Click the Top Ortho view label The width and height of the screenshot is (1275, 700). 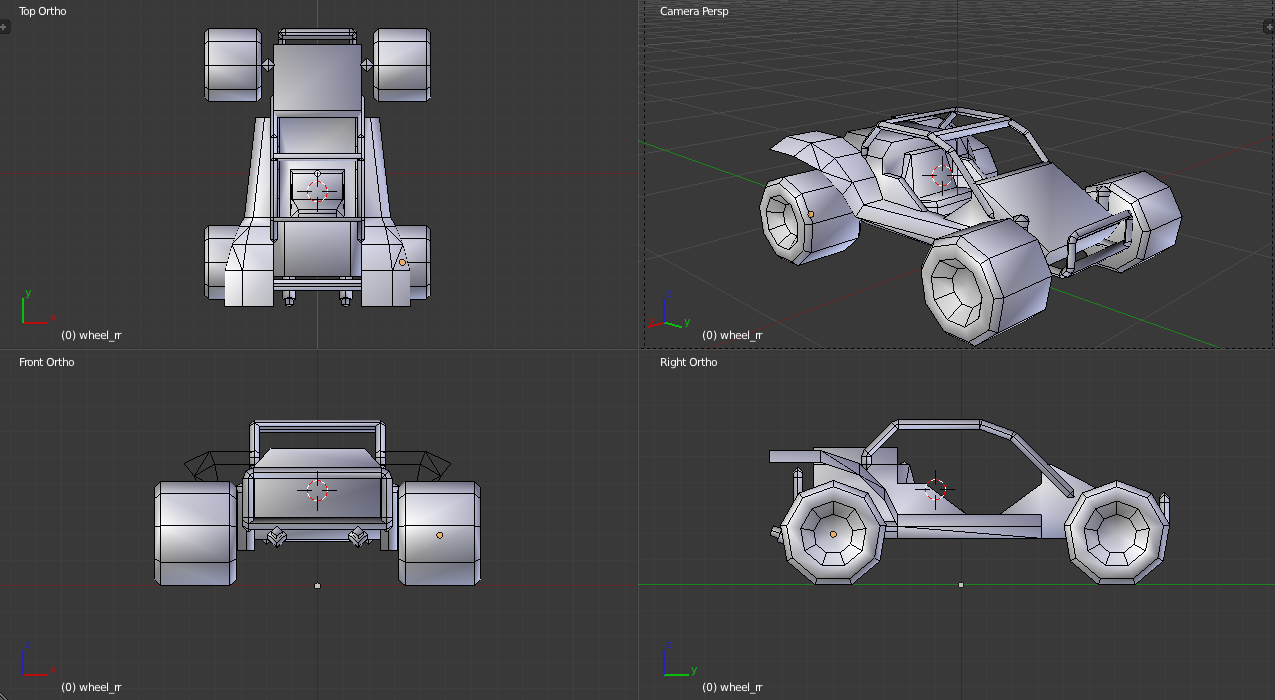(43, 11)
